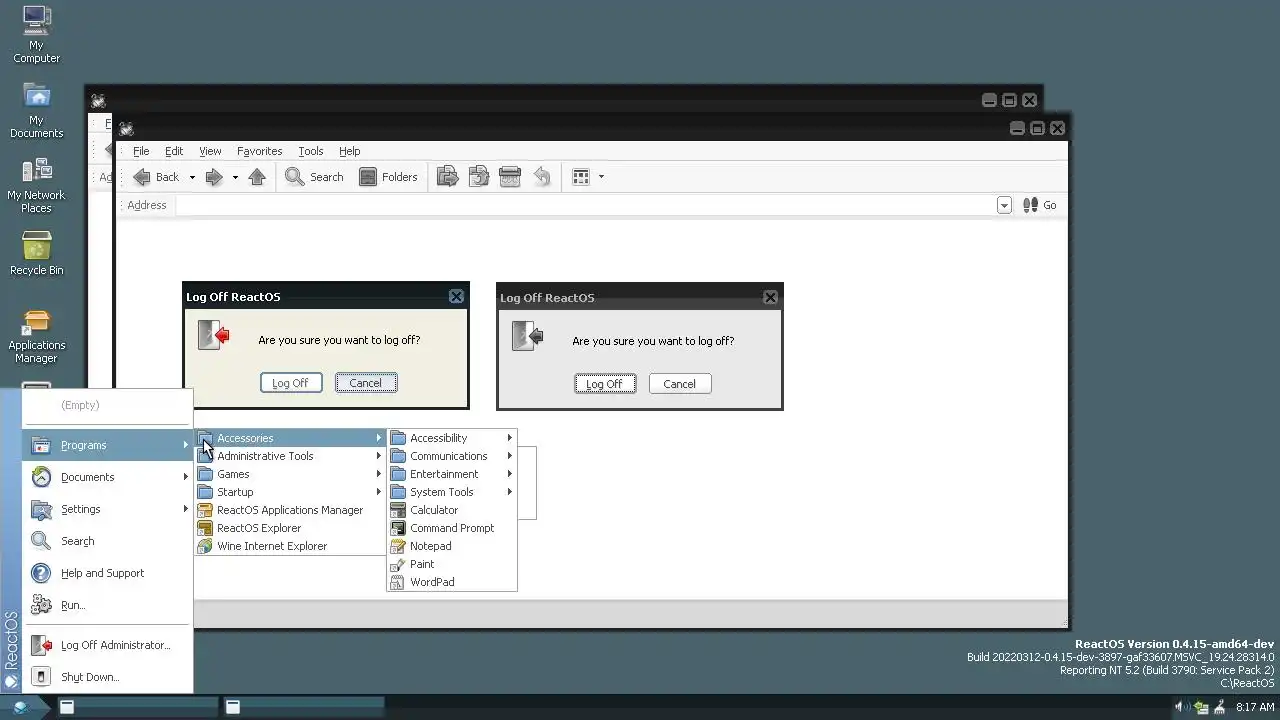Expand the Games submenu

tap(291, 474)
